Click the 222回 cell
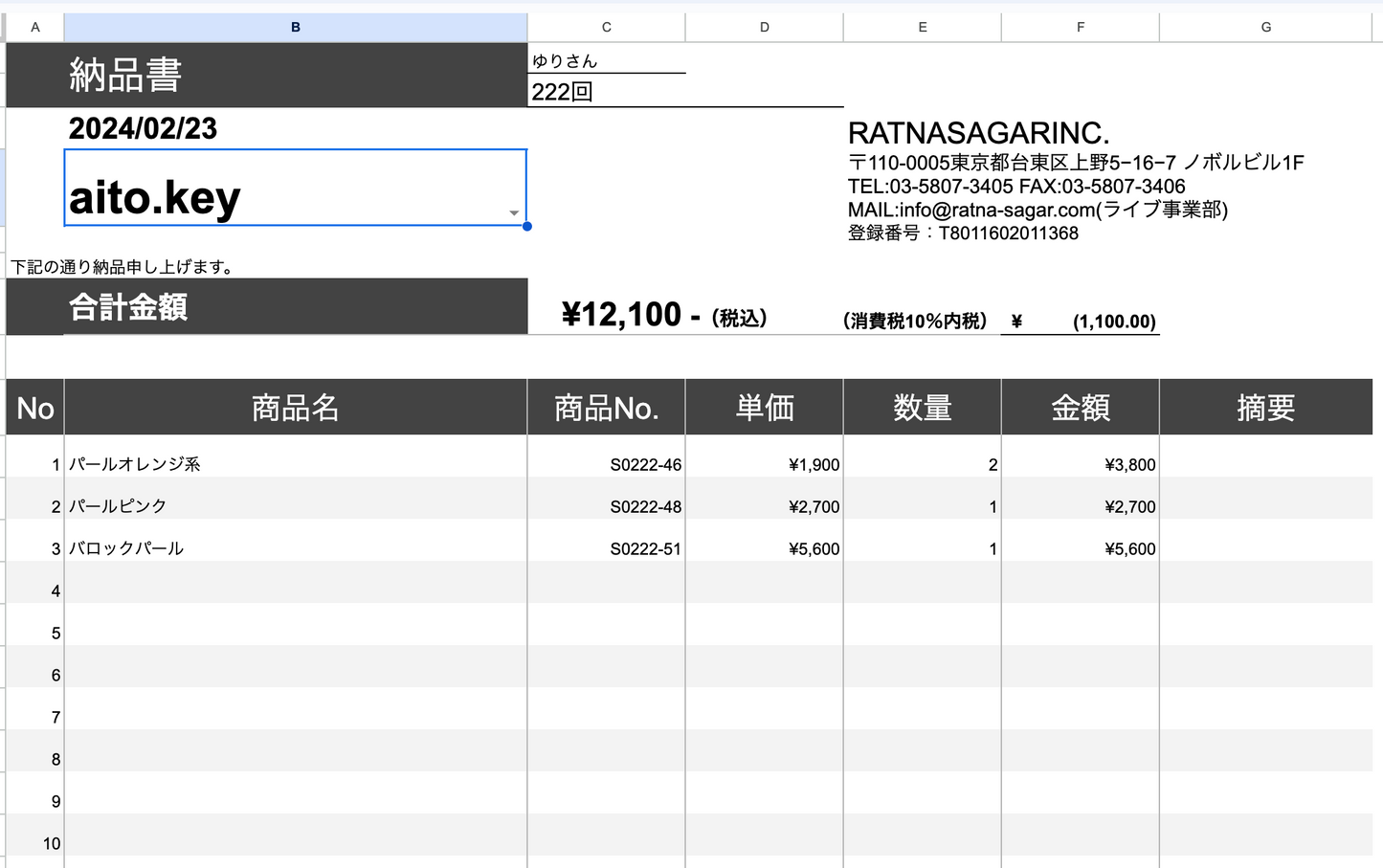This screenshot has height=868, width=1383. 606,92
